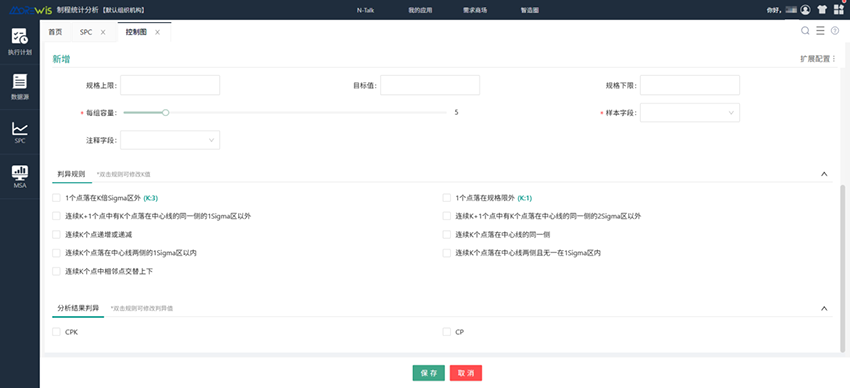
Task: Click the 每组容量 slider handle
Action: pos(166,113)
